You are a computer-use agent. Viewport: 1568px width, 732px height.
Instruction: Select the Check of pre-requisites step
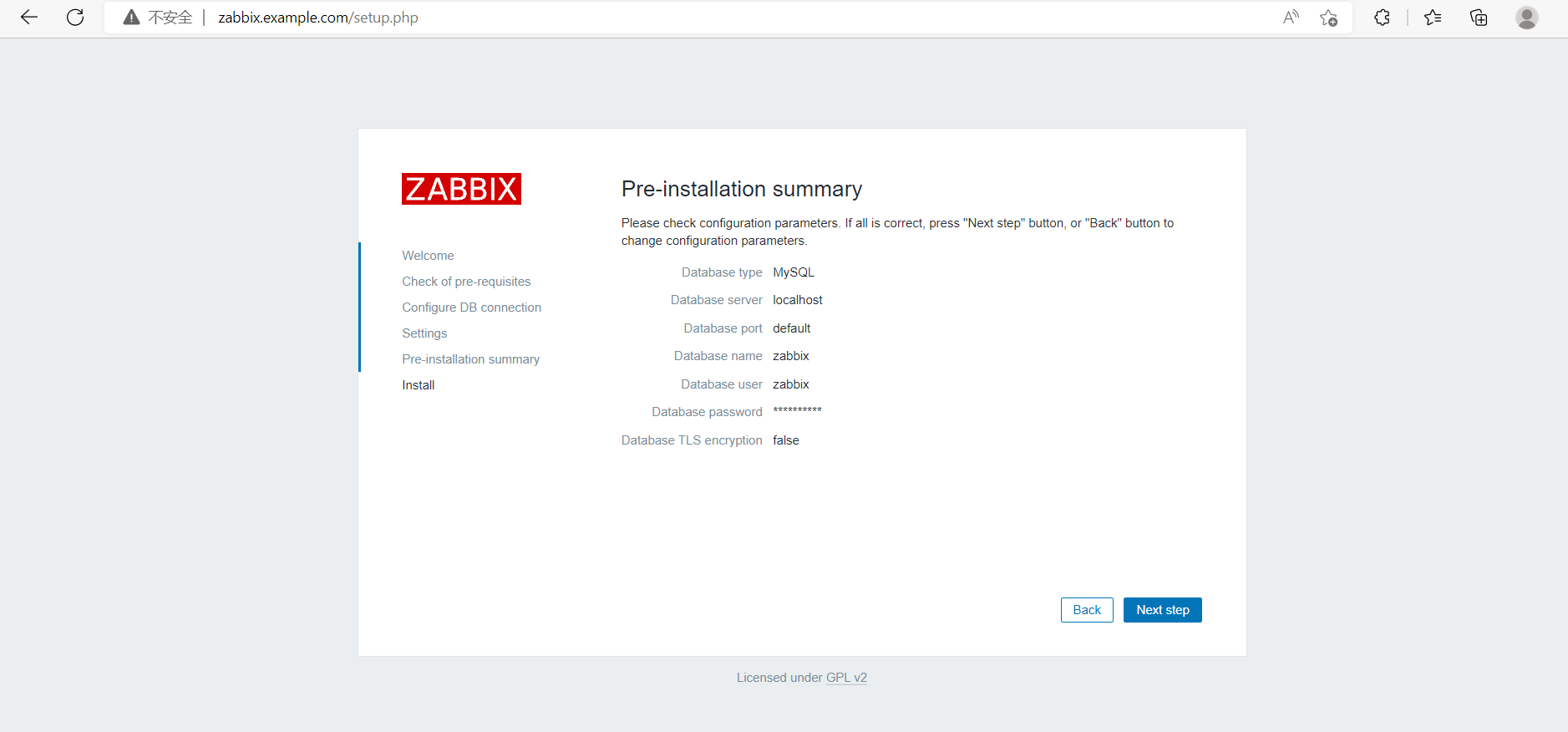(x=466, y=282)
